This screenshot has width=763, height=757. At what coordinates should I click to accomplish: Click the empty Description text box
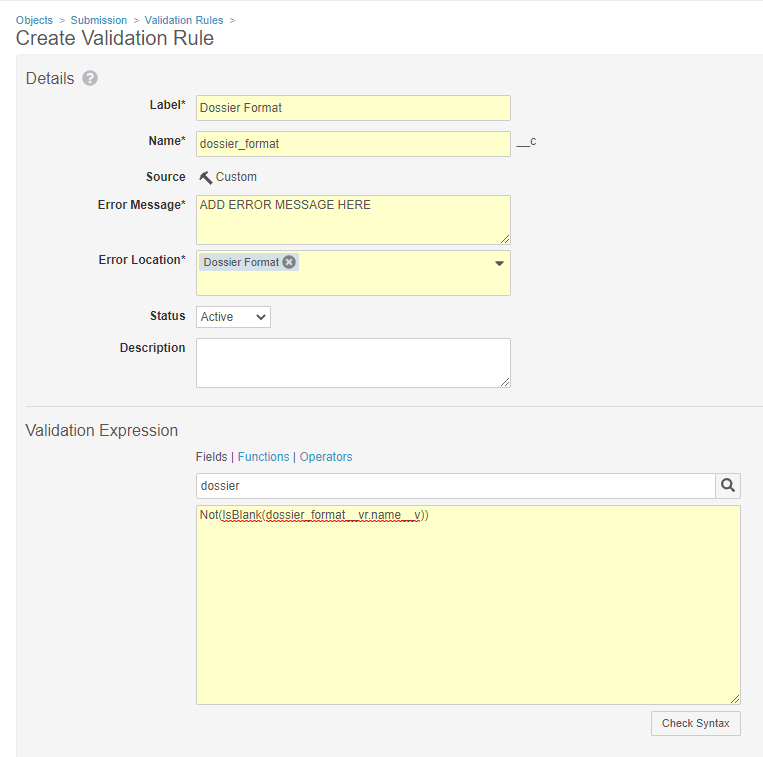353,362
